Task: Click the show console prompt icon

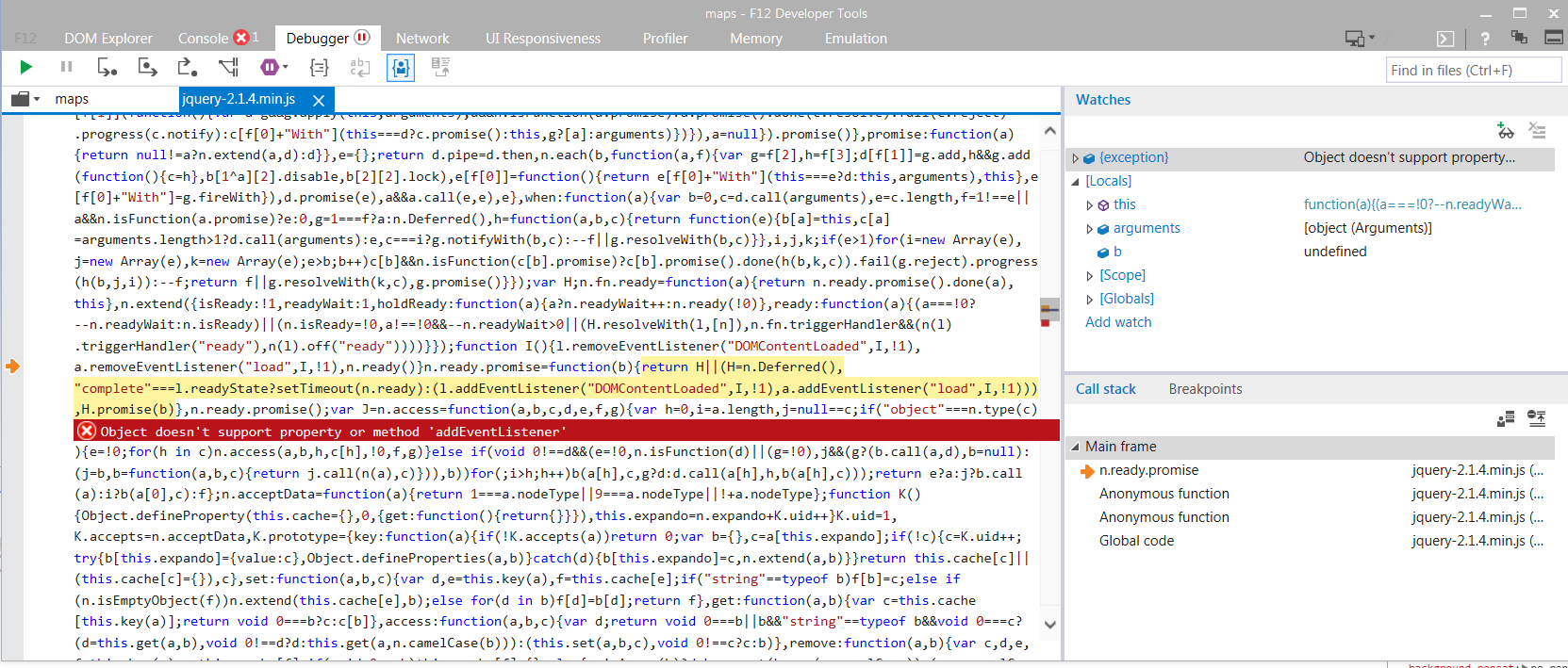Action: (x=1445, y=39)
